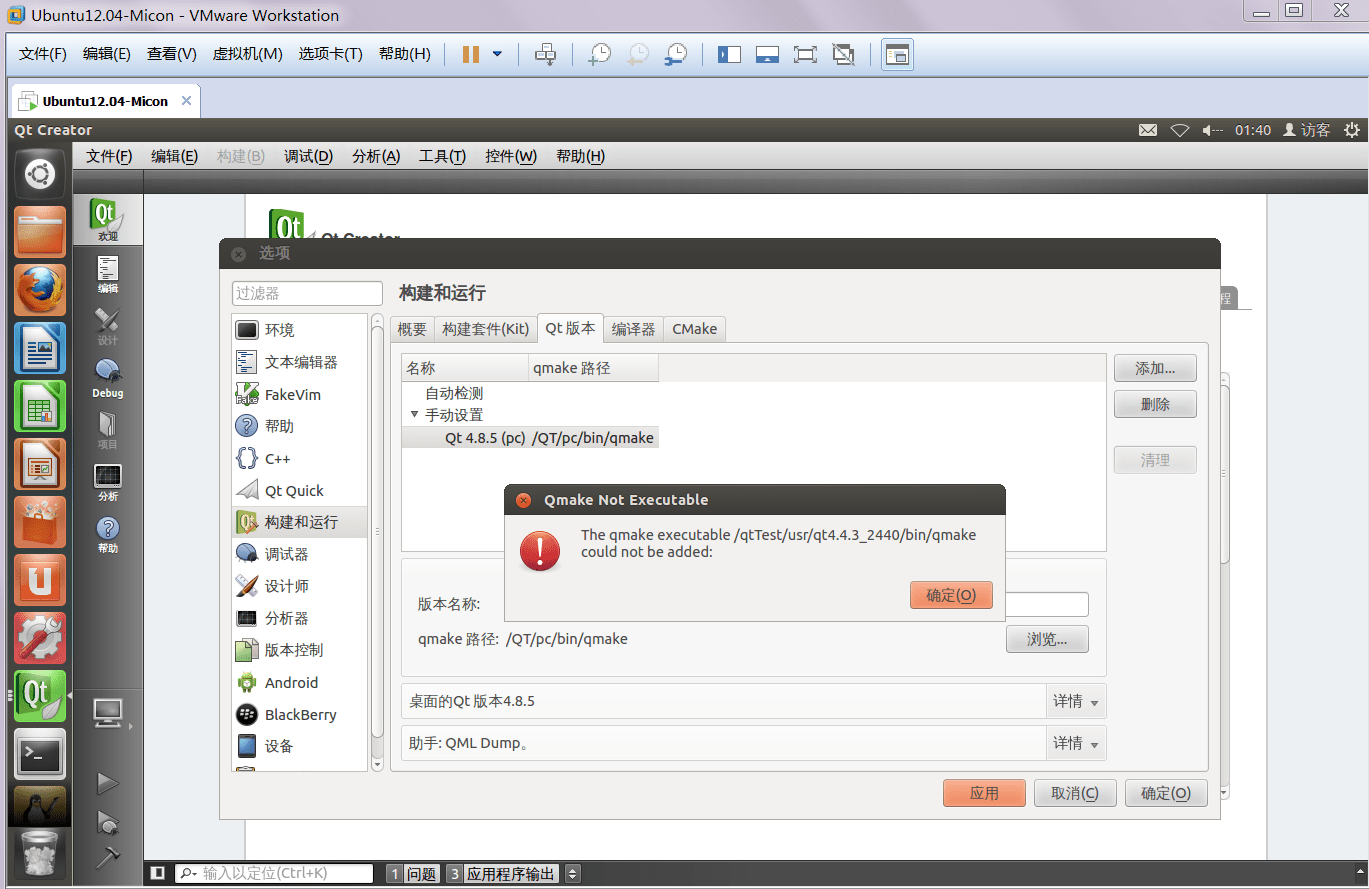Open Qt Creator 编辑 mode
The width and height of the screenshot is (1369, 889).
click(108, 274)
